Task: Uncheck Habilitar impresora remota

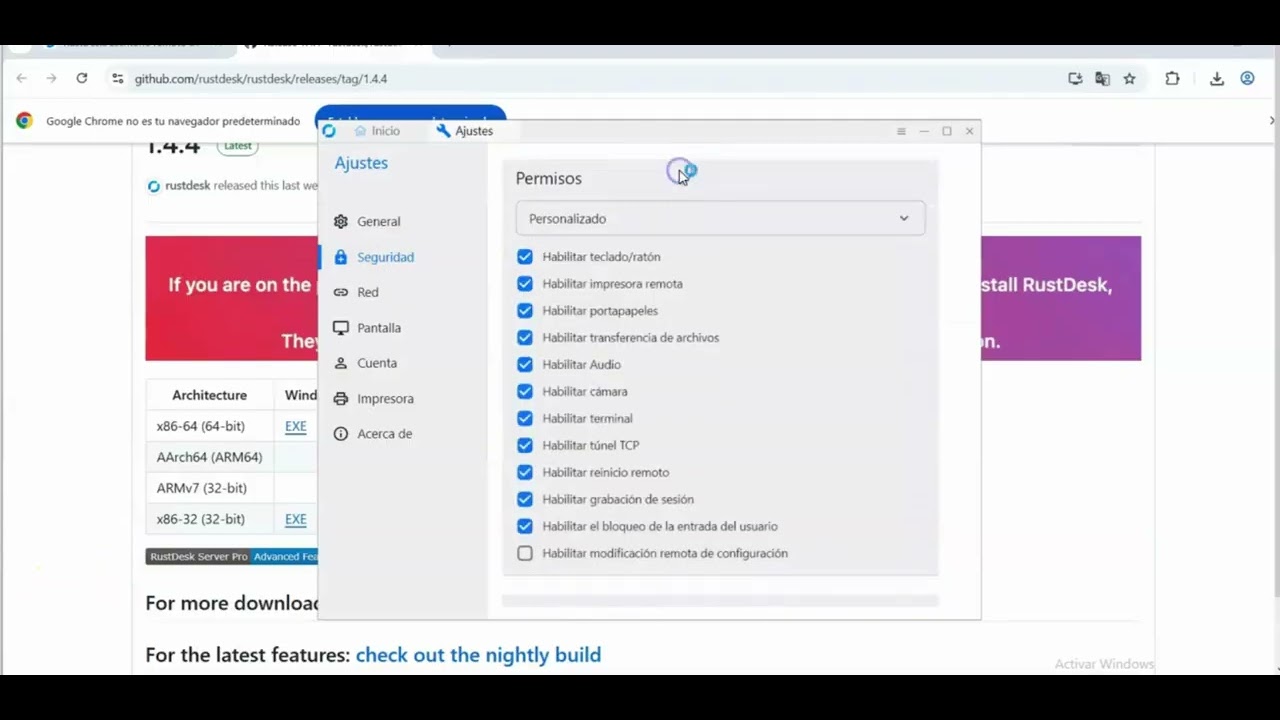Action: pos(525,284)
